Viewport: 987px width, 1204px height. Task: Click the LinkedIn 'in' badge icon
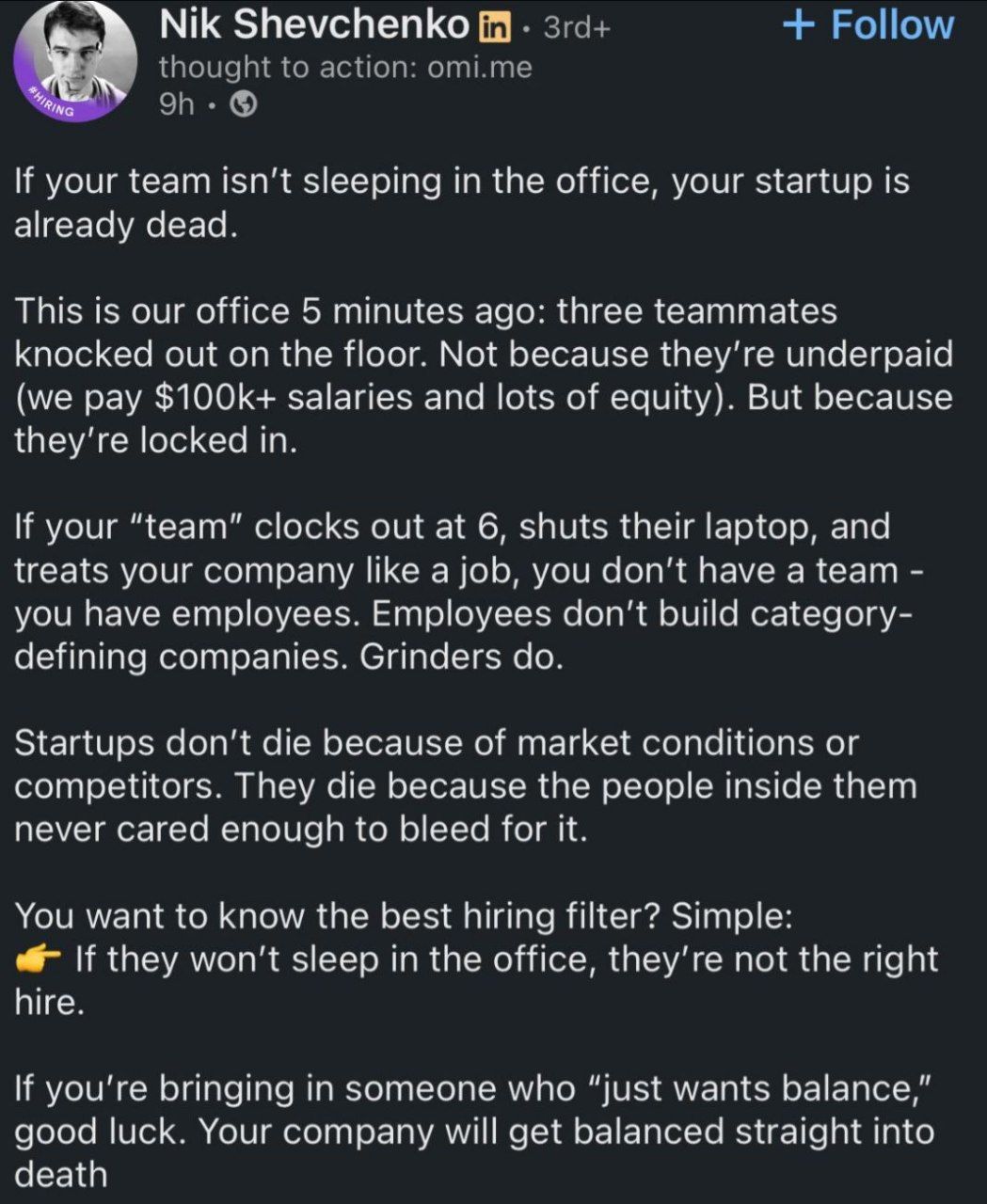[x=492, y=27]
